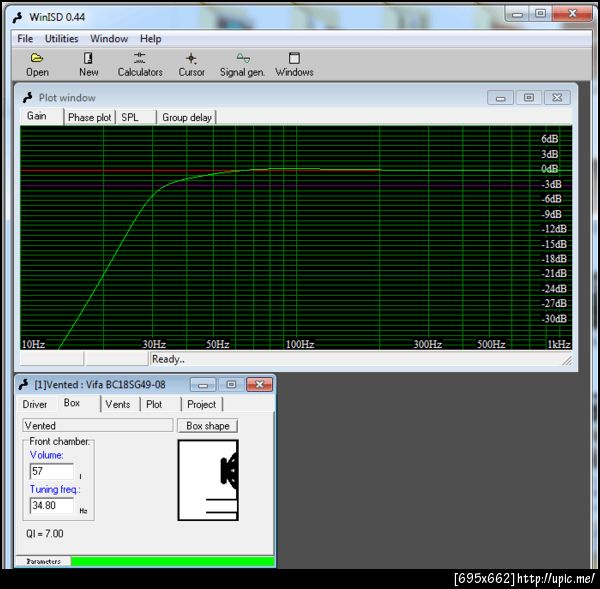Open the Vented box type combo box

[x=98, y=426]
